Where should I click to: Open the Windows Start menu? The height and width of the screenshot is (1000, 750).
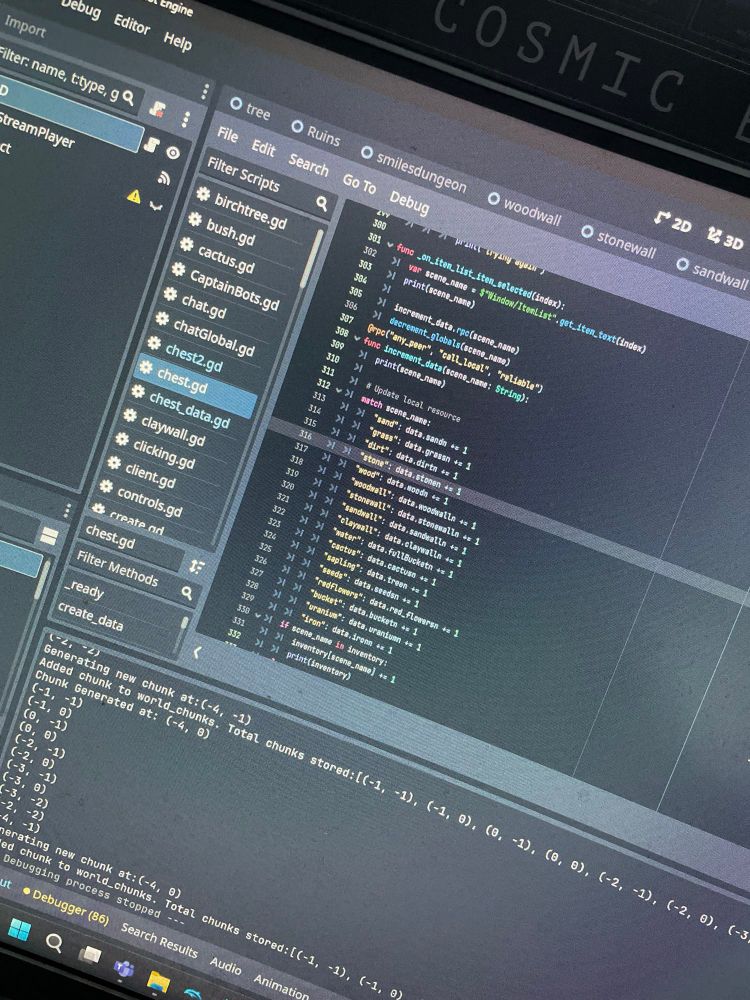[x=18, y=930]
